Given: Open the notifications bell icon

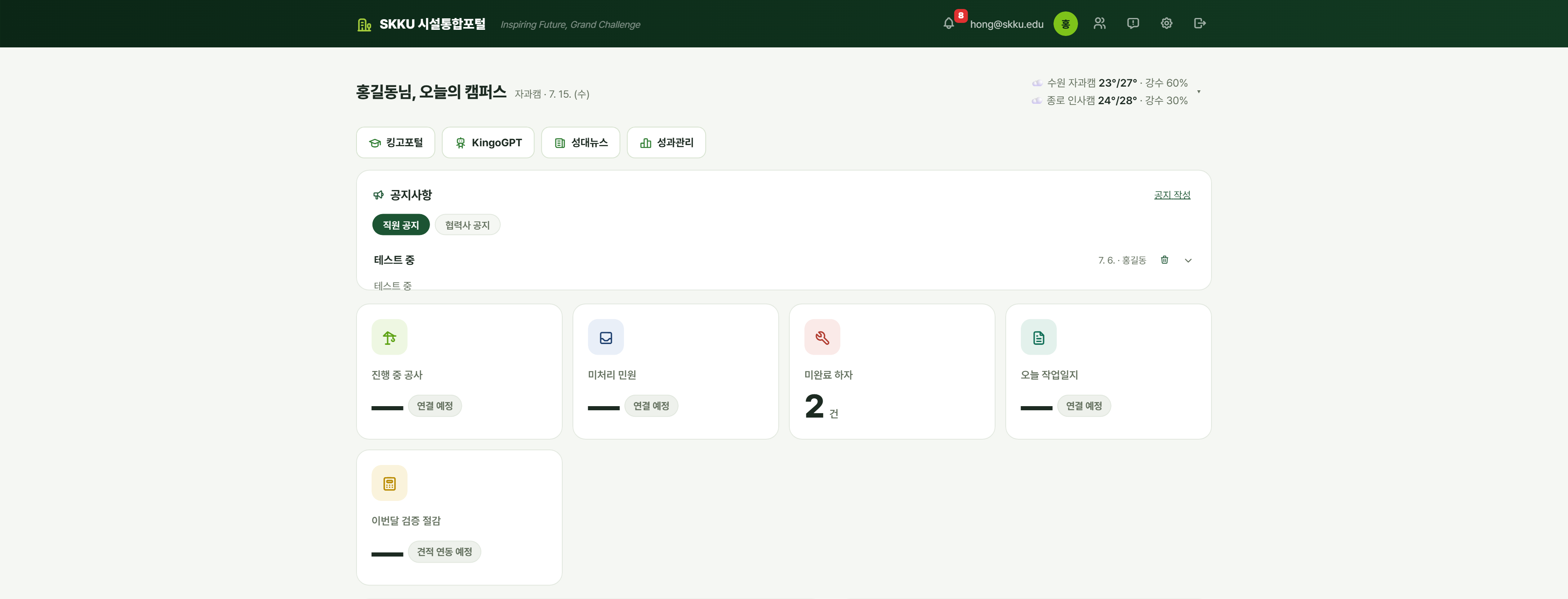Looking at the screenshot, I should [x=948, y=24].
